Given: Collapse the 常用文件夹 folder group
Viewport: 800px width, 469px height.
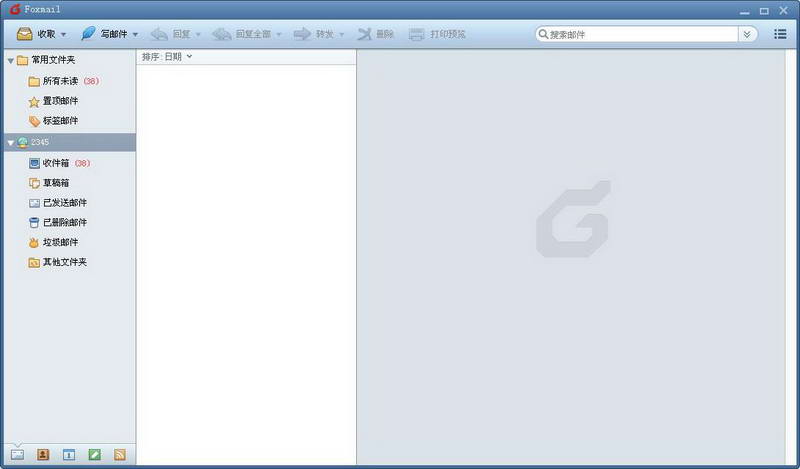Looking at the screenshot, I should [x=10, y=61].
